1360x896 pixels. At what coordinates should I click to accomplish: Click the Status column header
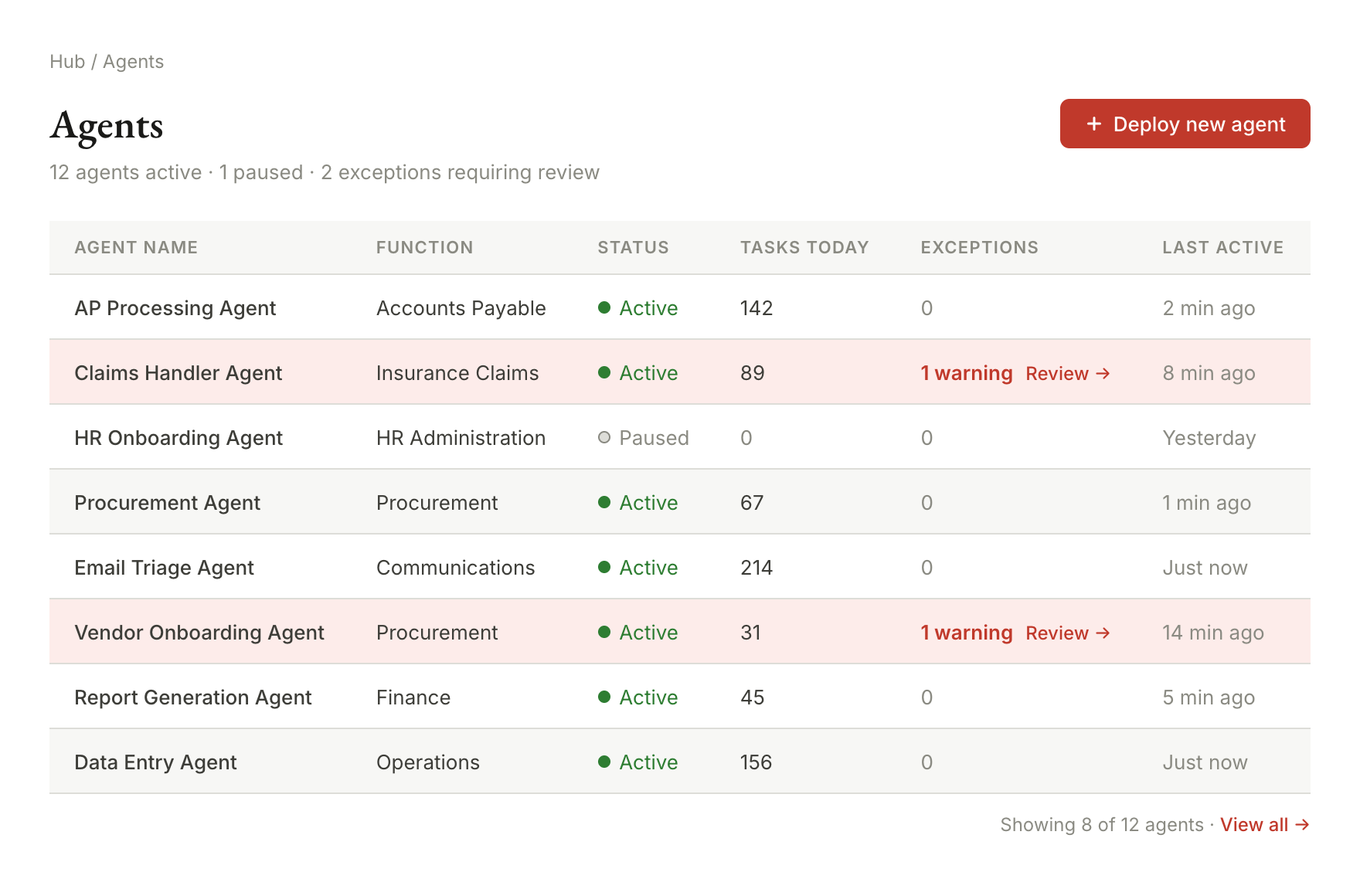click(632, 247)
